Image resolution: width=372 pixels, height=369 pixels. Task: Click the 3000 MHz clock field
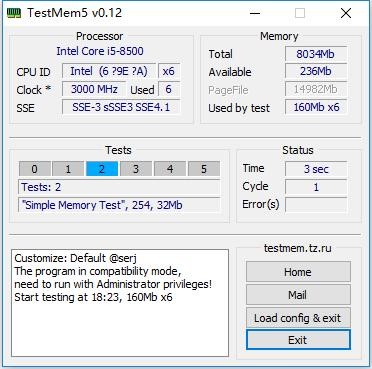[x=94, y=89]
